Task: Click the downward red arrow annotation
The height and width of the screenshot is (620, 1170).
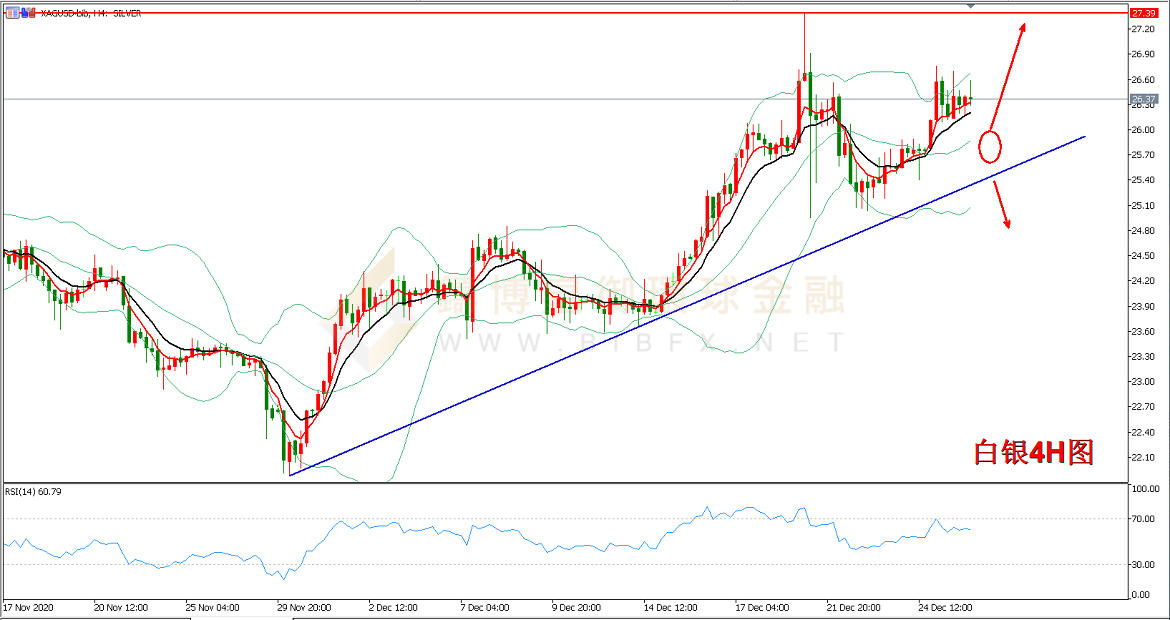Action: [x=1001, y=204]
